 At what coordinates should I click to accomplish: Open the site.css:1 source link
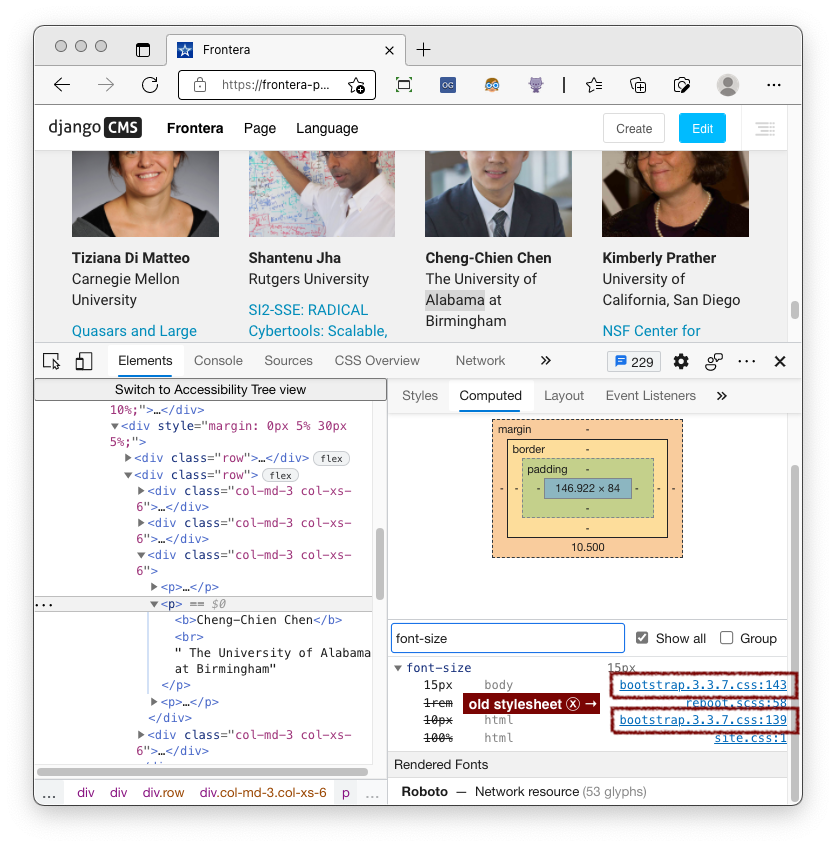(750, 738)
